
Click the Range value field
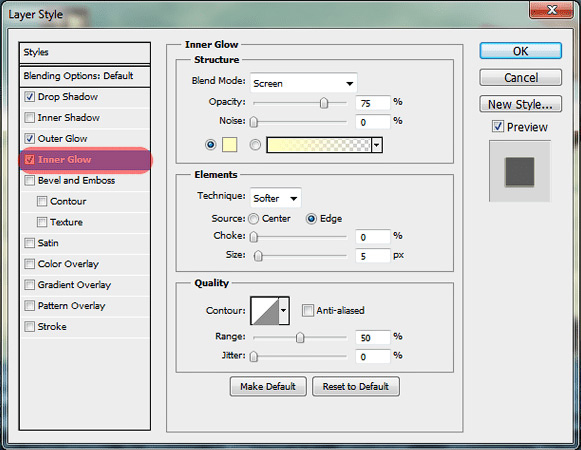373,337
